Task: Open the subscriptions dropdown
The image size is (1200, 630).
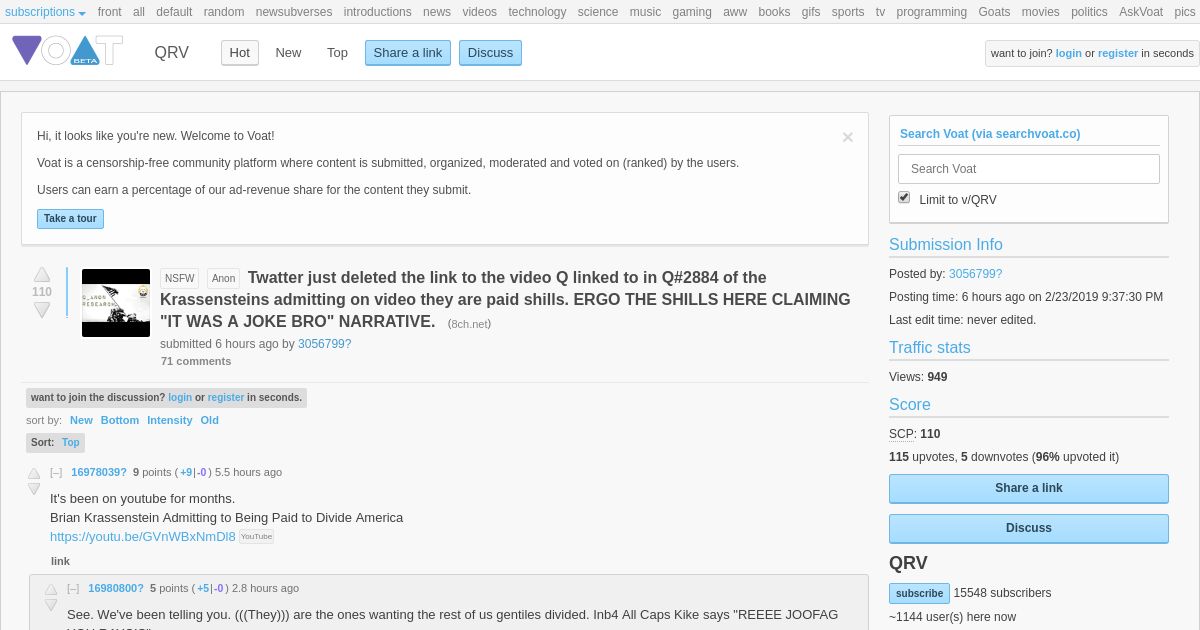Action: [x=45, y=12]
